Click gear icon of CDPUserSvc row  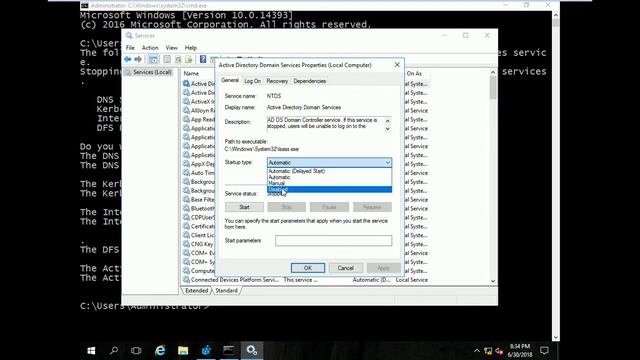[187, 217]
